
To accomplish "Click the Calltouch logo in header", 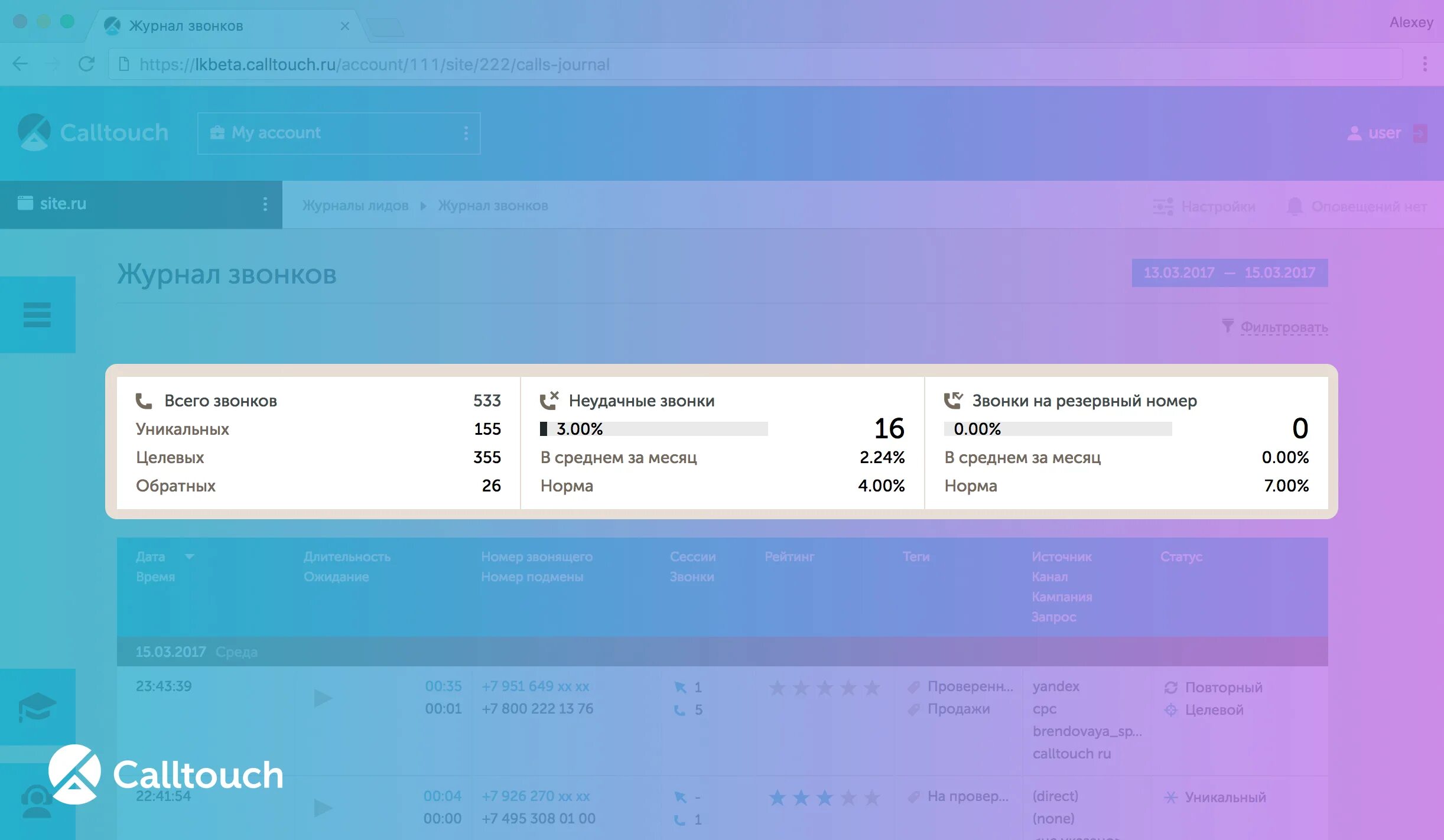I will (x=93, y=133).
